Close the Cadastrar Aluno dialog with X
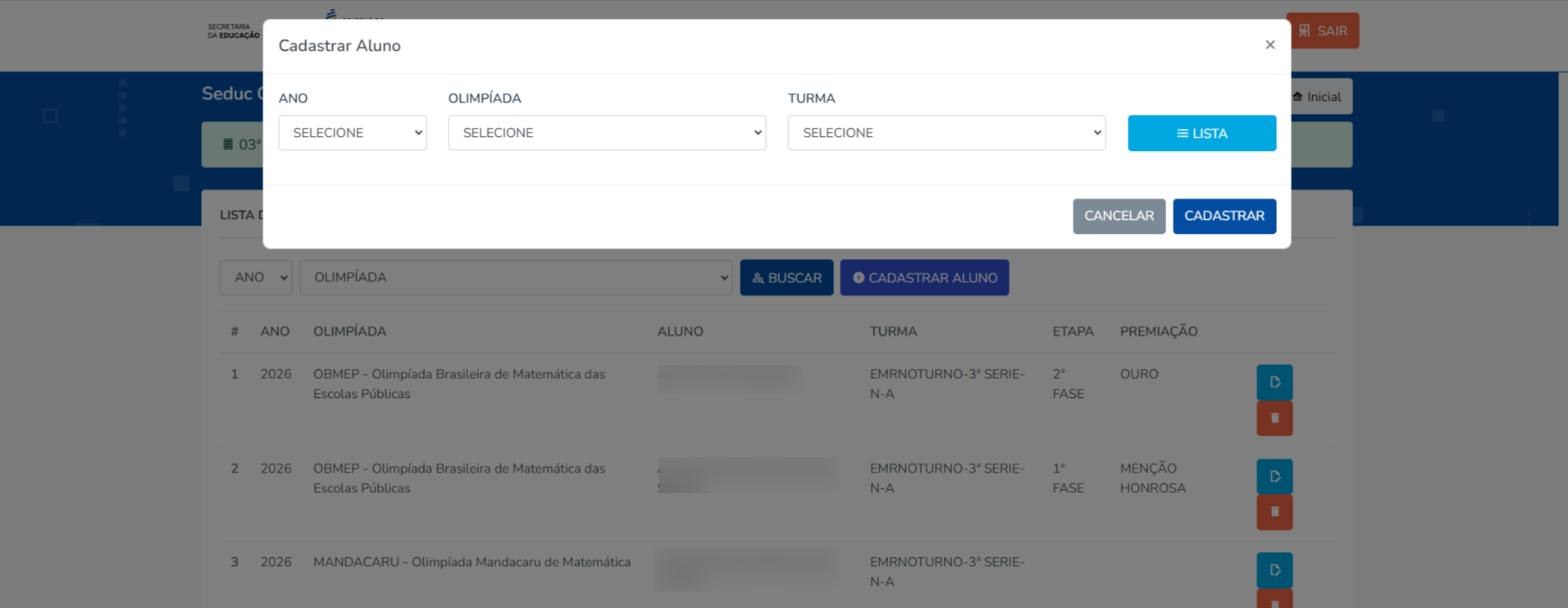1568x608 pixels. click(1269, 45)
